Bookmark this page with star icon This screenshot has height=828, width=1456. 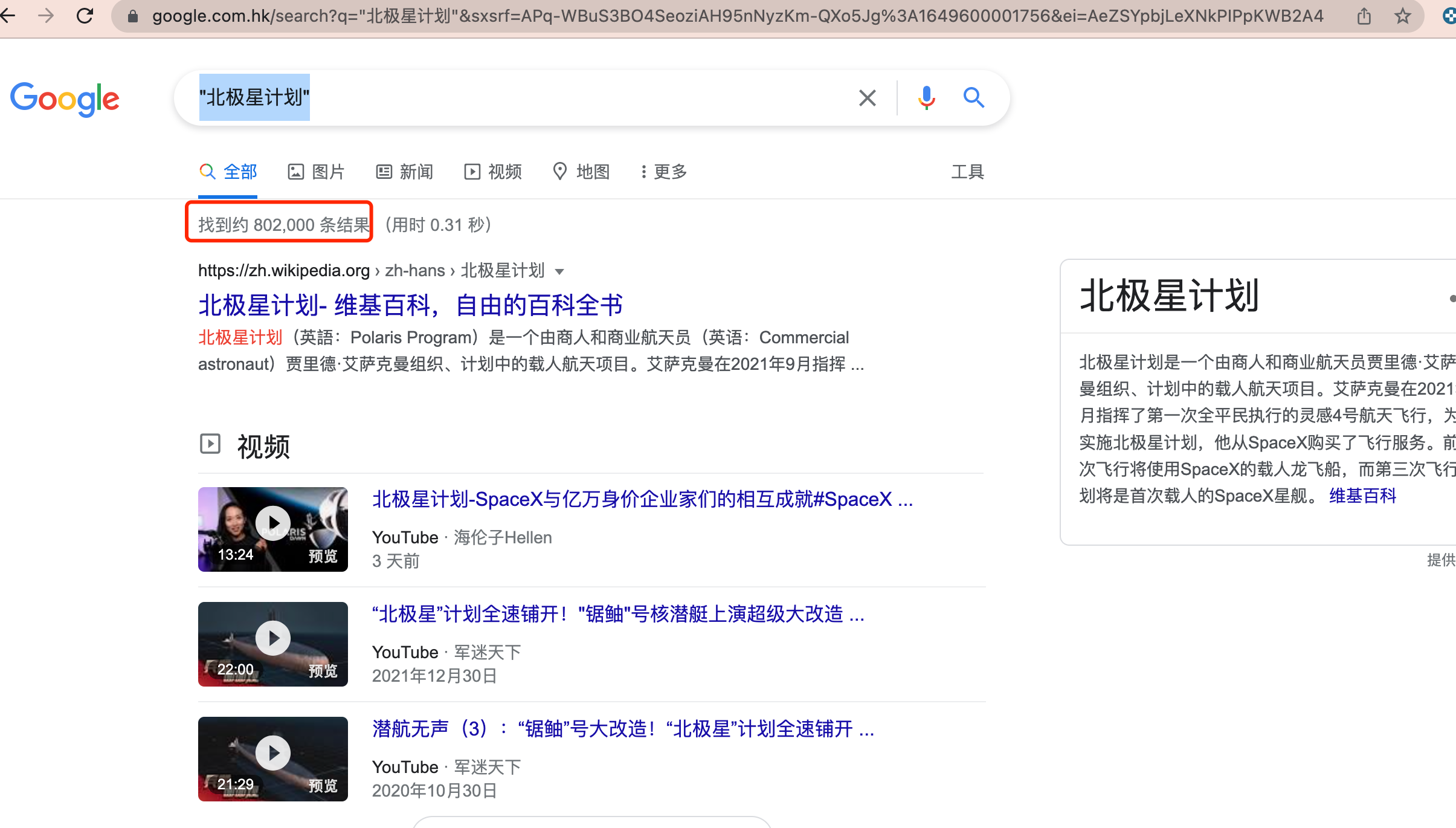tap(1402, 16)
